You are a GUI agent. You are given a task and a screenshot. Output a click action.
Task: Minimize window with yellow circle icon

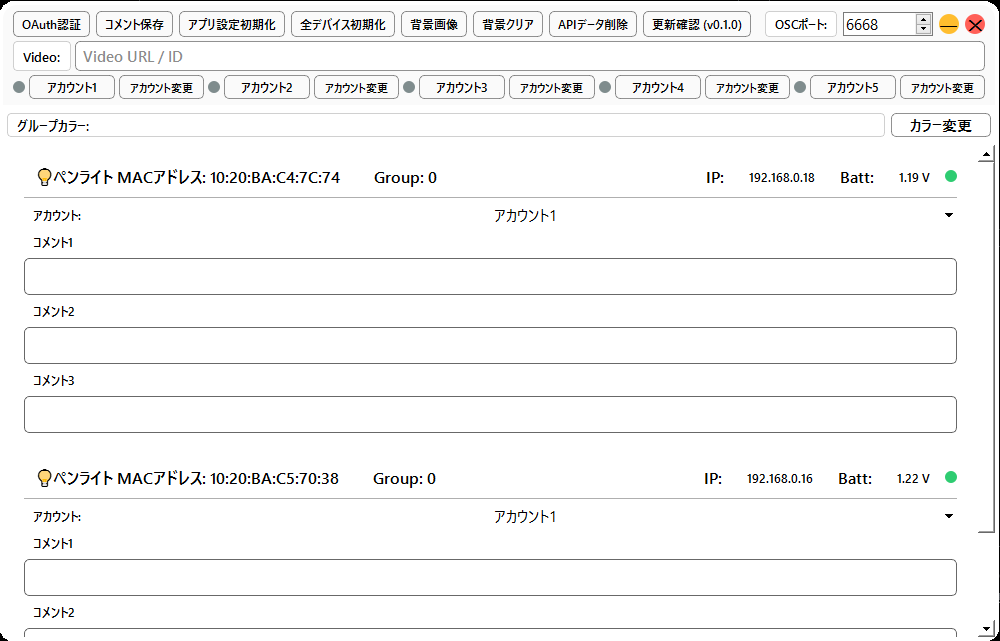point(949,25)
